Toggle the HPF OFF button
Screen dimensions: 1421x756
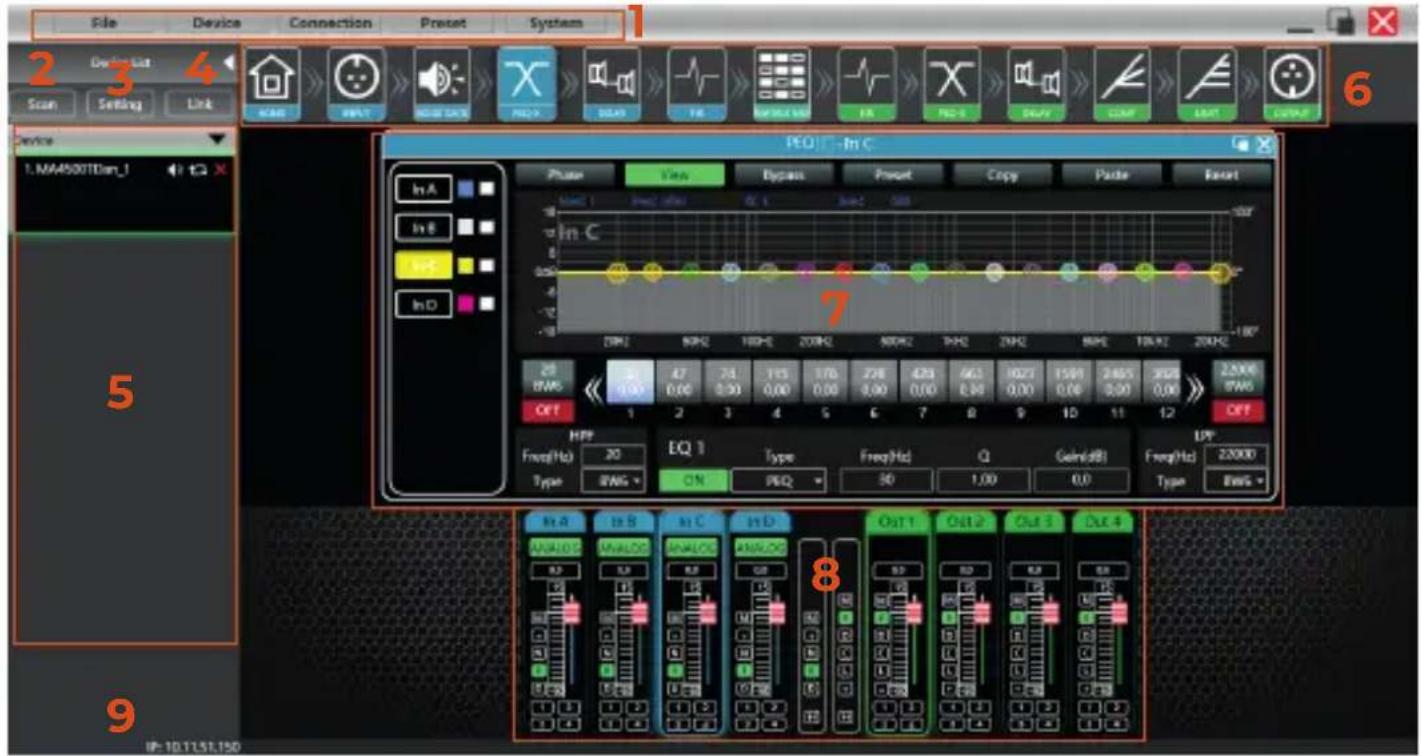(x=539, y=411)
